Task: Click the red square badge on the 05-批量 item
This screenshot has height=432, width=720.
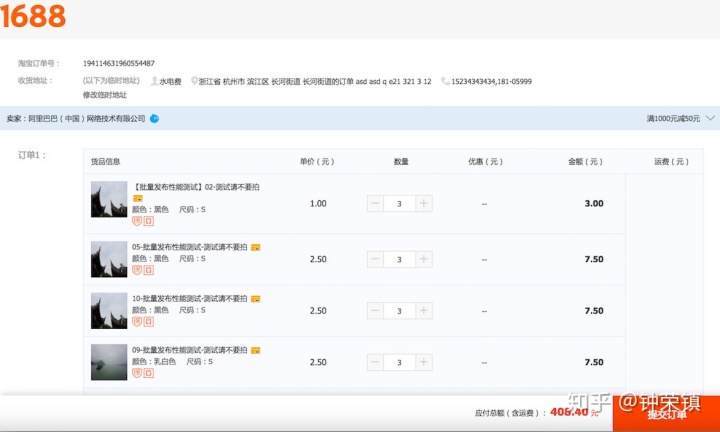Action: click(148, 270)
